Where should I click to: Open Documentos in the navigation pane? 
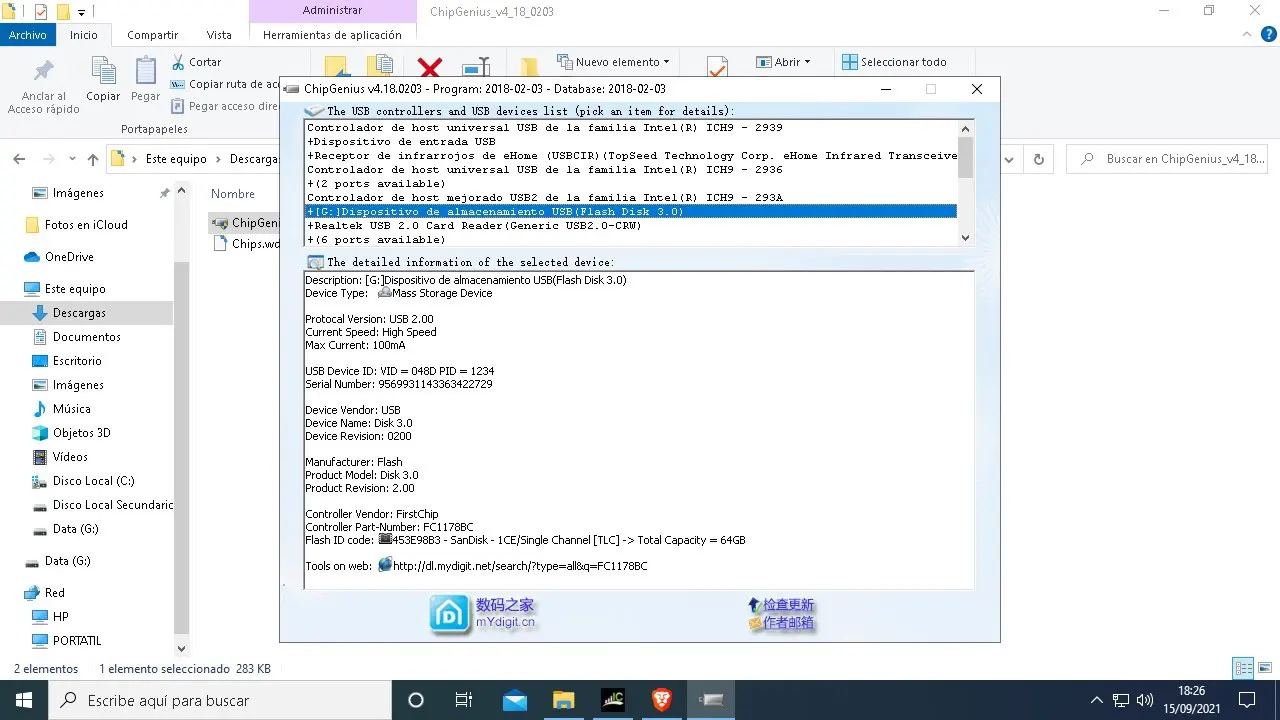(86, 337)
